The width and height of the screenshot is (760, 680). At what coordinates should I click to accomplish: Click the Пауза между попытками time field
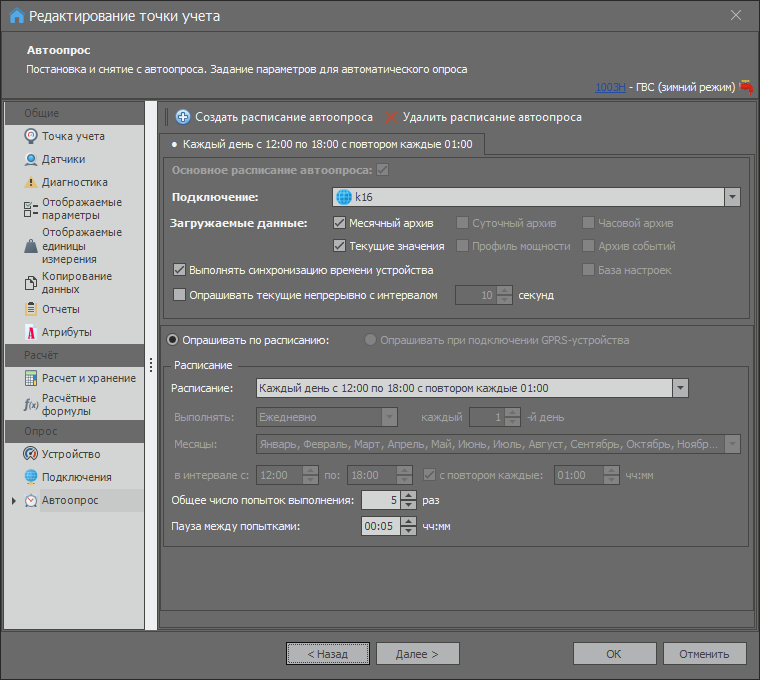point(380,526)
